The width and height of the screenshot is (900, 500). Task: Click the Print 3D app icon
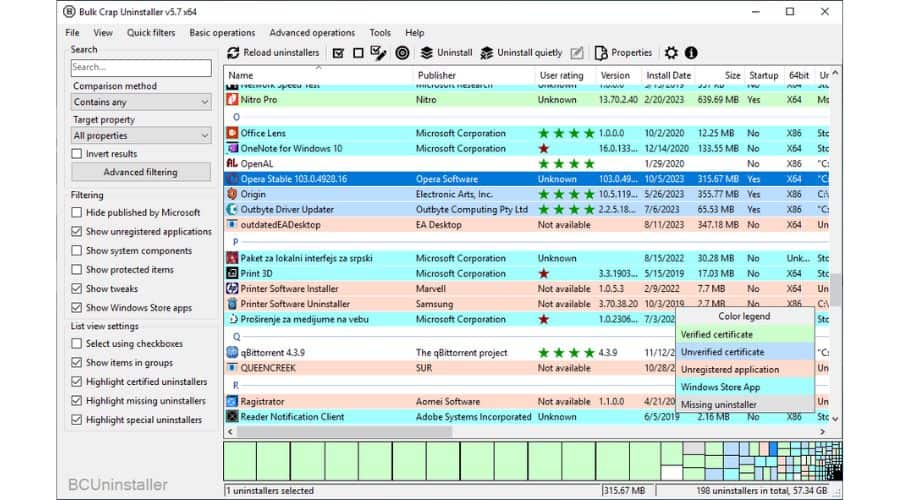(x=232, y=273)
